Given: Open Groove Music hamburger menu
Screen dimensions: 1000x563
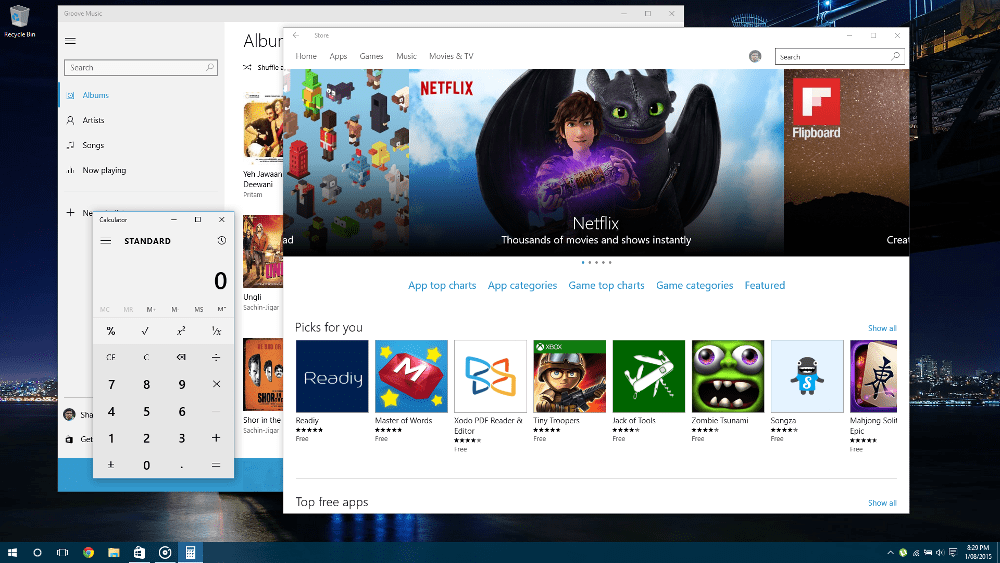Looking at the screenshot, I should coord(70,41).
